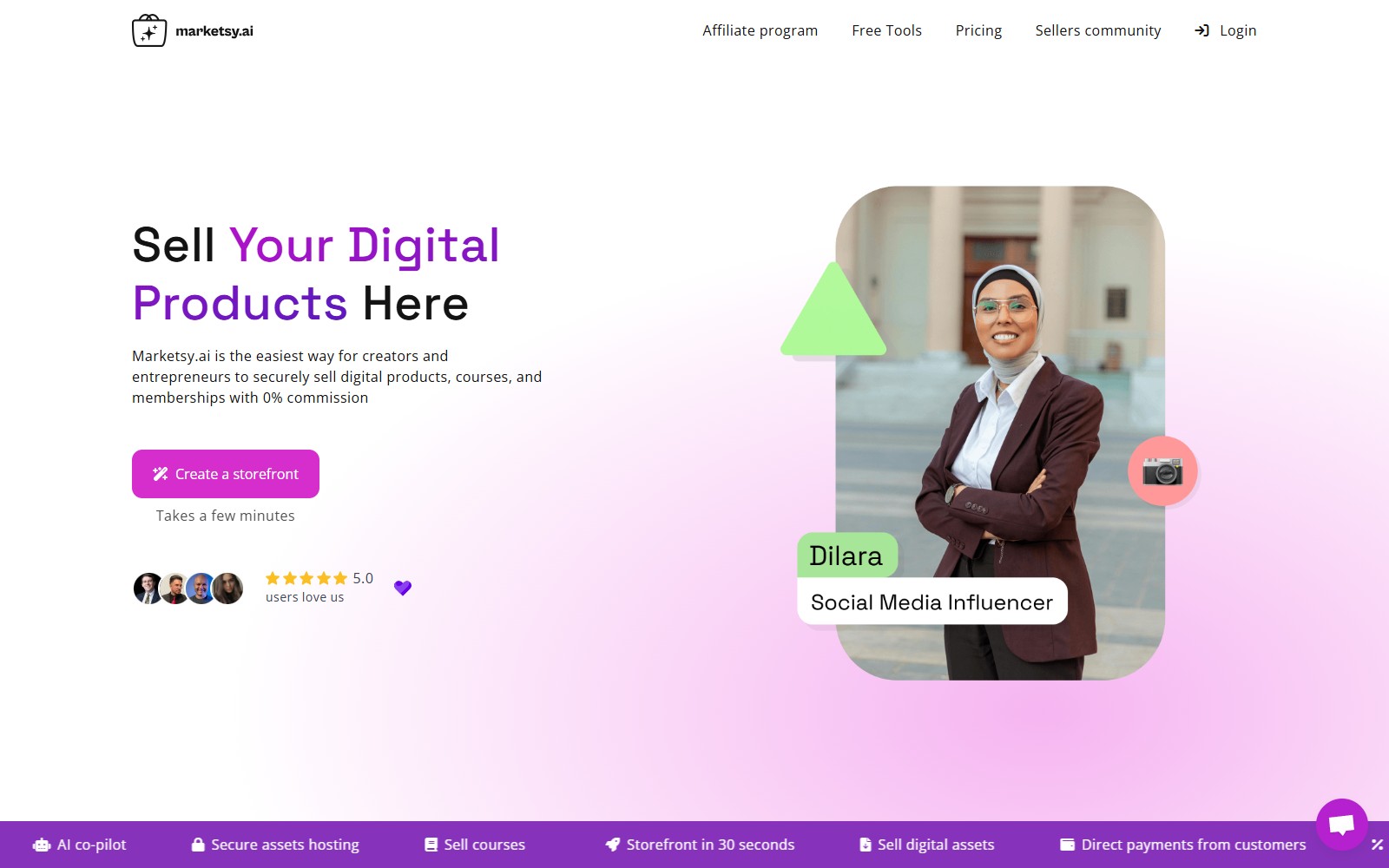Click the user avatars group
This screenshot has width=1389, height=868.
pos(188,588)
